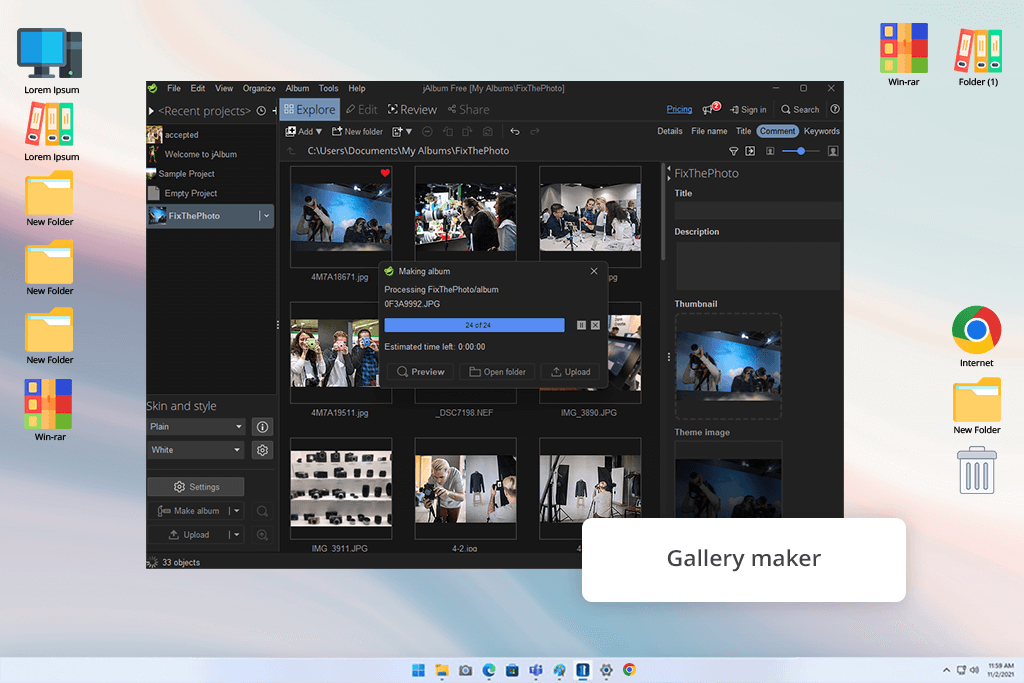The height and width of the screenshot is (683, 1024).
Task: Click the preview album magnifier icon
Action: [x=263, y=511]
